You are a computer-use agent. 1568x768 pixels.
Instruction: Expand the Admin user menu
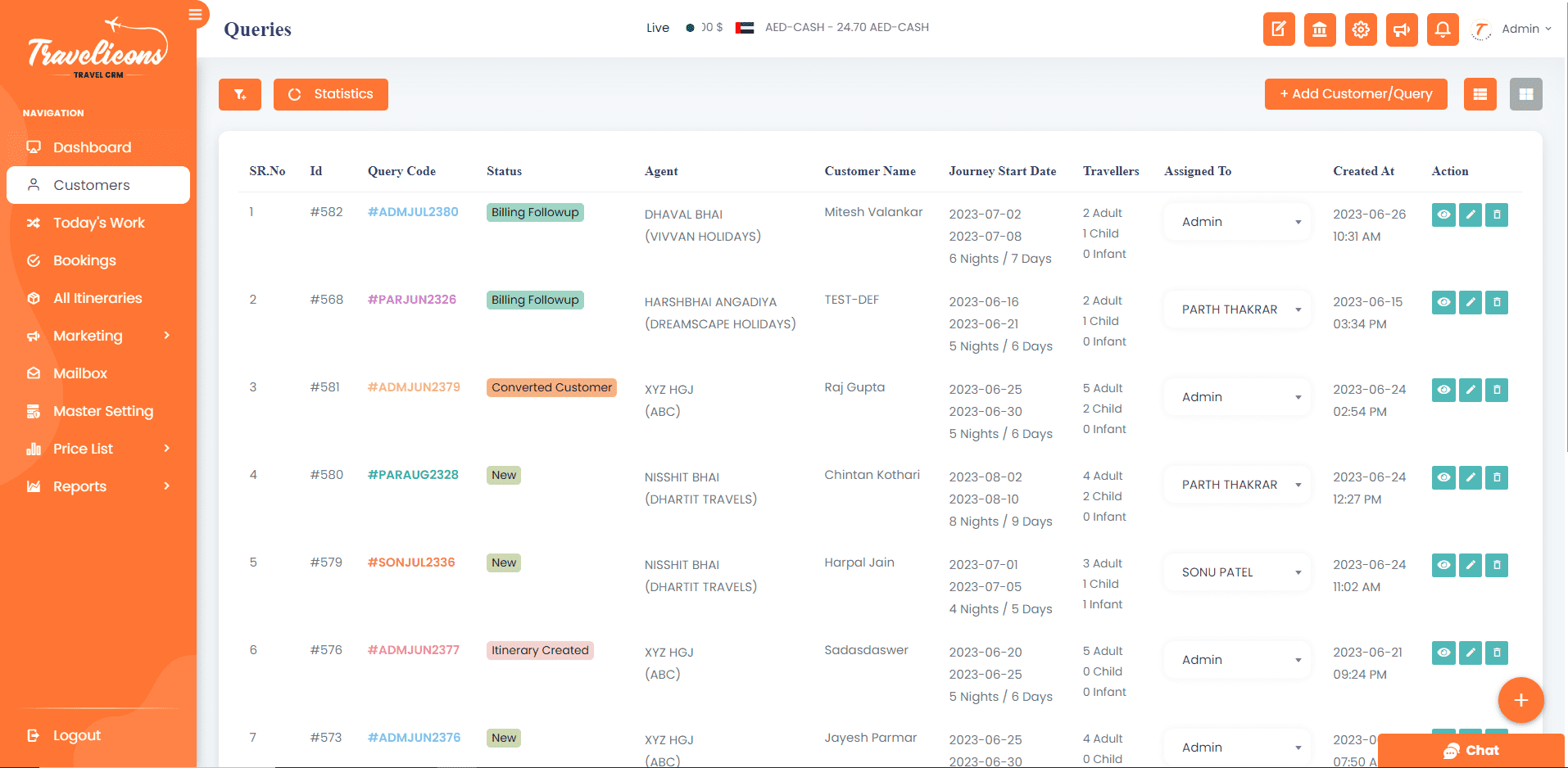(1511, 29)
